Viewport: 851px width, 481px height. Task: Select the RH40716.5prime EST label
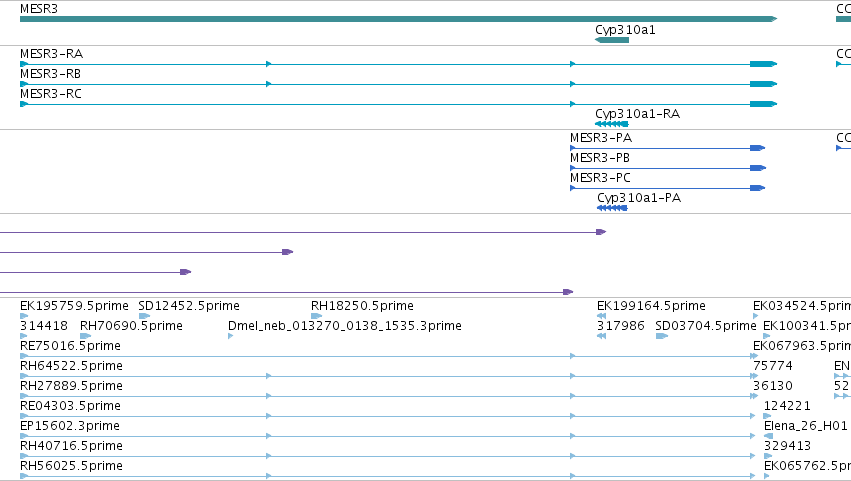[71, 447]
